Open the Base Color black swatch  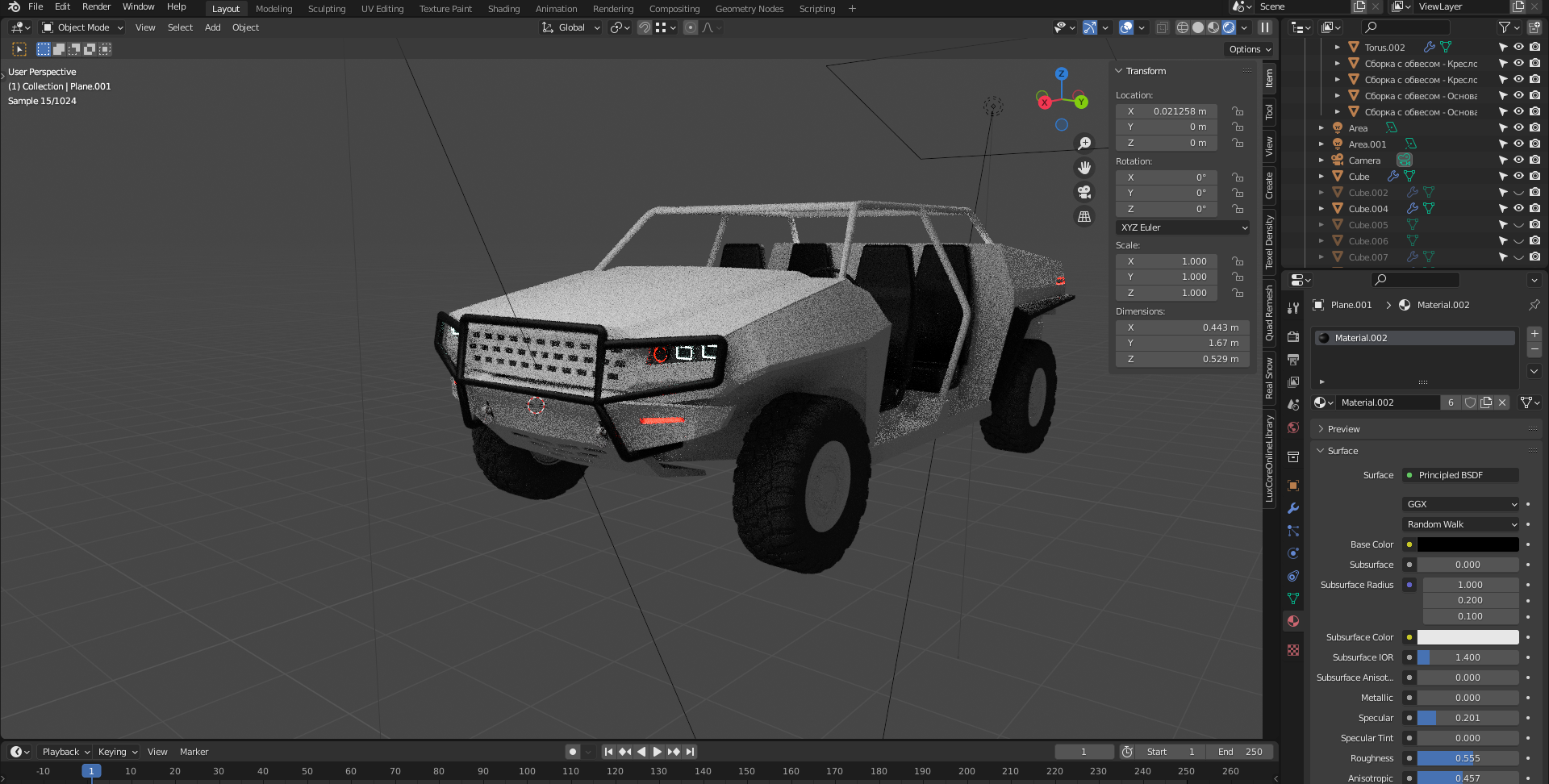[x=1468, y=544]
